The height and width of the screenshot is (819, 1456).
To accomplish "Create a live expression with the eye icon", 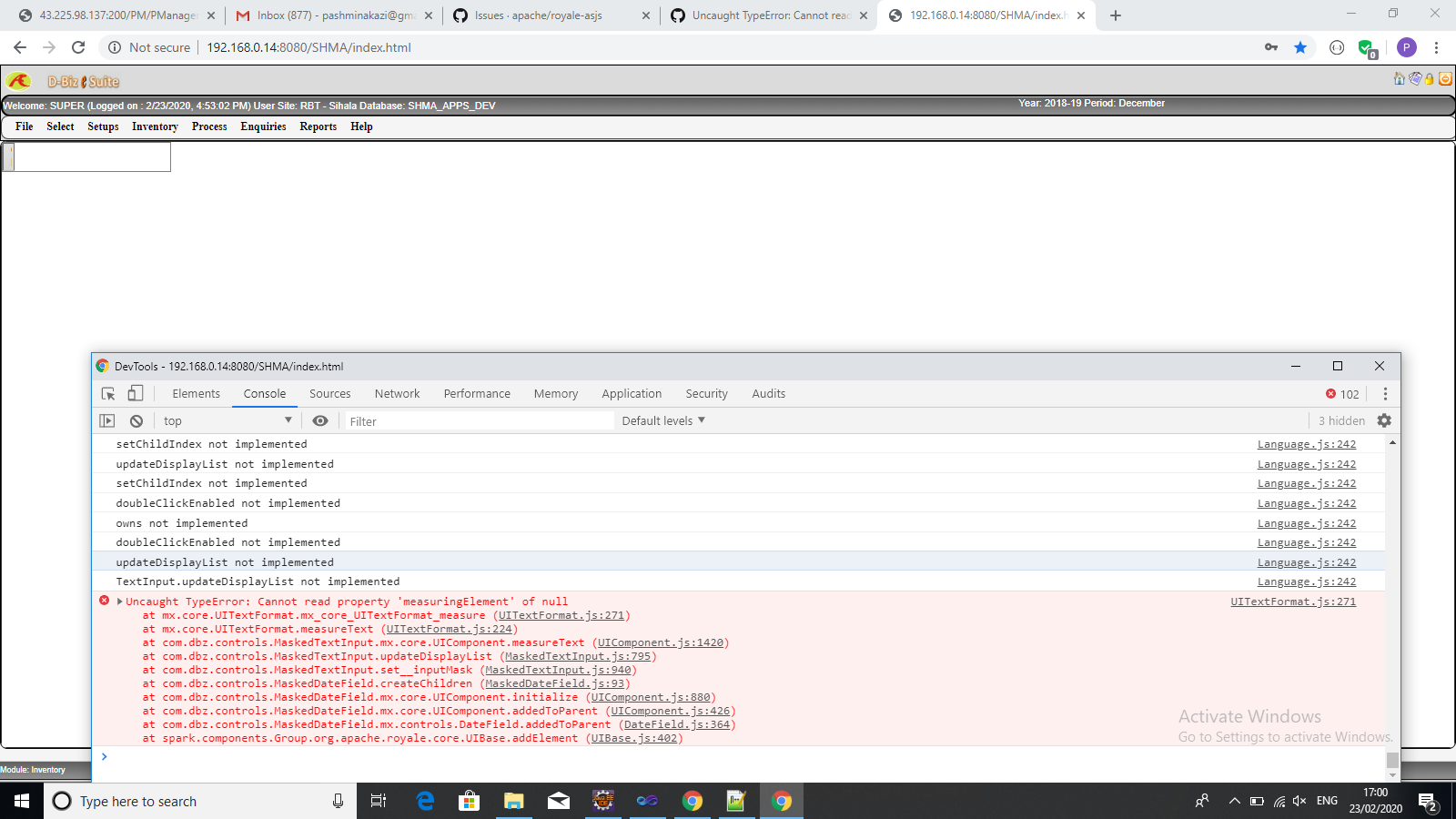I will [320, 420].
